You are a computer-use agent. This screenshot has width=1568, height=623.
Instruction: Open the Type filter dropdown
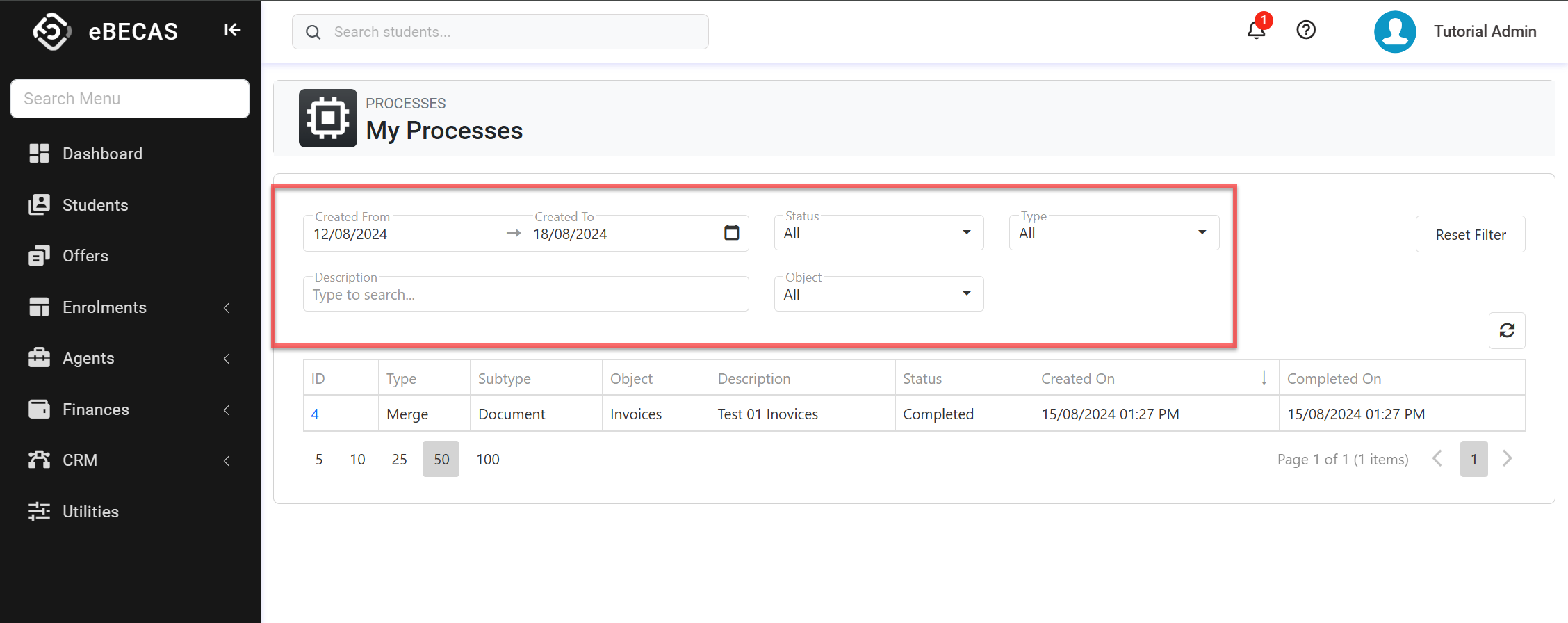[1113, 233]
